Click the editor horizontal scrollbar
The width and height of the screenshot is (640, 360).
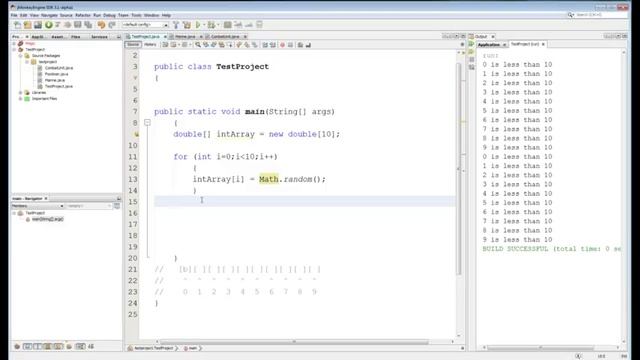pos(294,342)
